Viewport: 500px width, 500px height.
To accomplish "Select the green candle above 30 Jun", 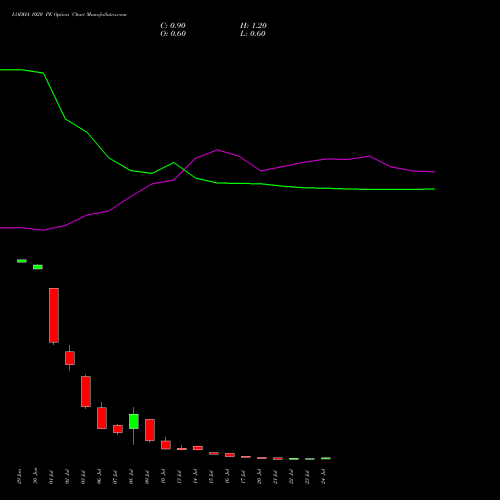I will coord(38,267).
